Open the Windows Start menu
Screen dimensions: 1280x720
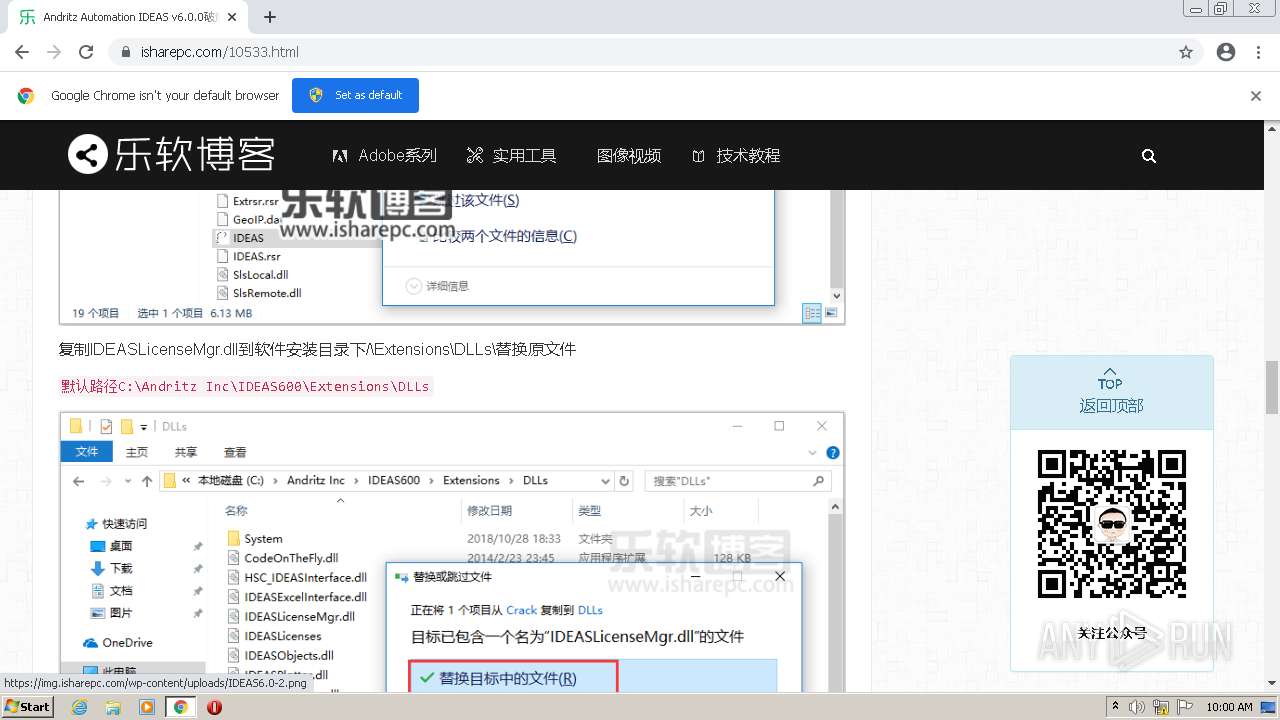tap(28, 706)
